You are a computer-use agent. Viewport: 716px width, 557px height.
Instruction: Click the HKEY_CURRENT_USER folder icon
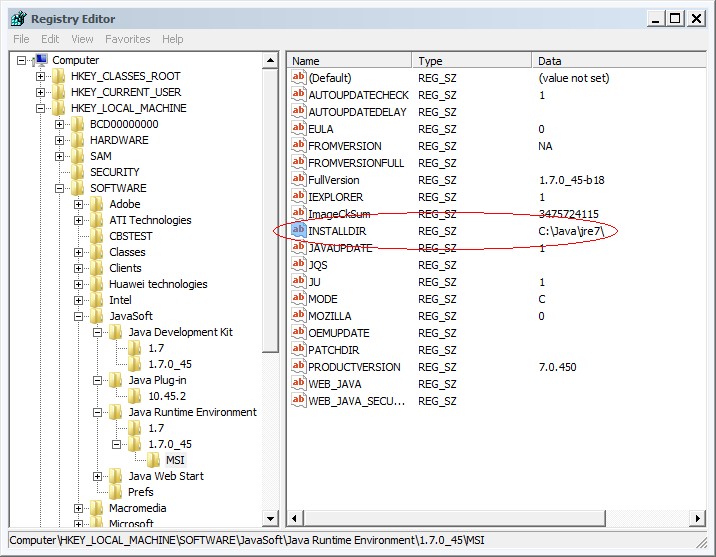[x=58, y=92]
